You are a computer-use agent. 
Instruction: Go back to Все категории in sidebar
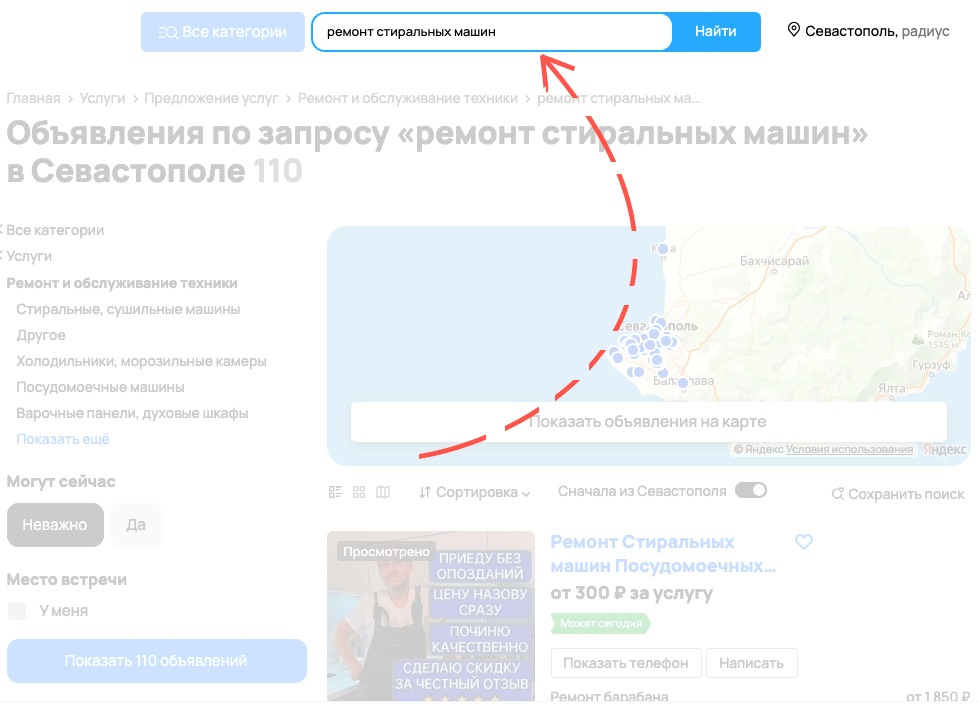54,230
